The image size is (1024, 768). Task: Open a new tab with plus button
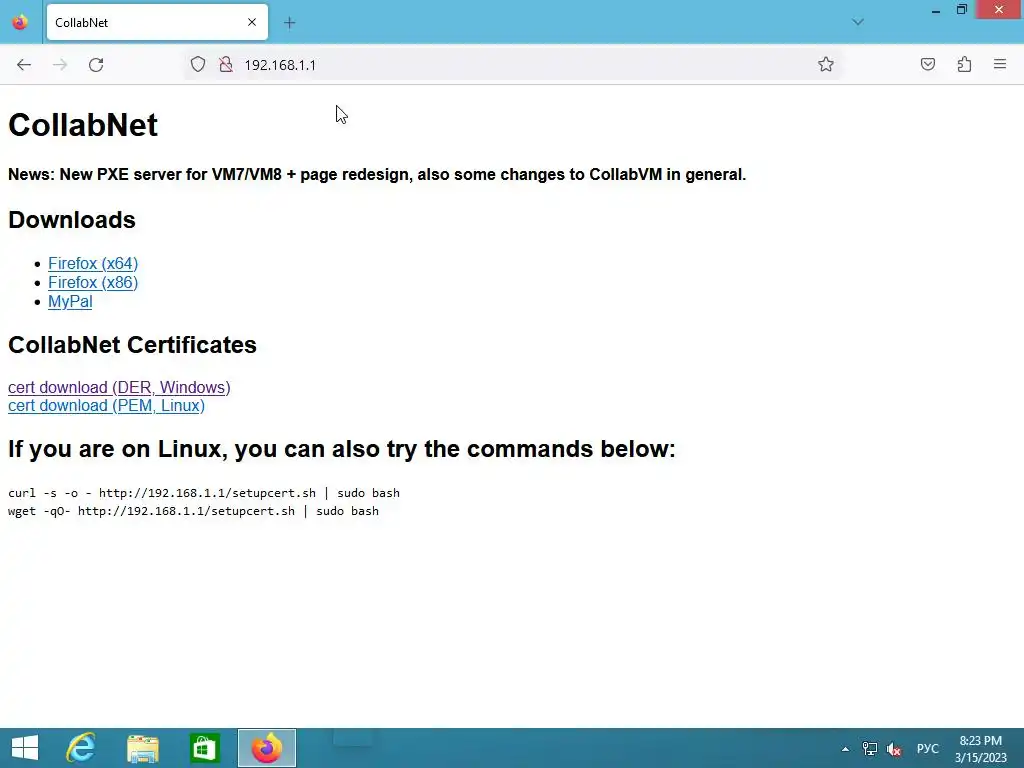289,23
